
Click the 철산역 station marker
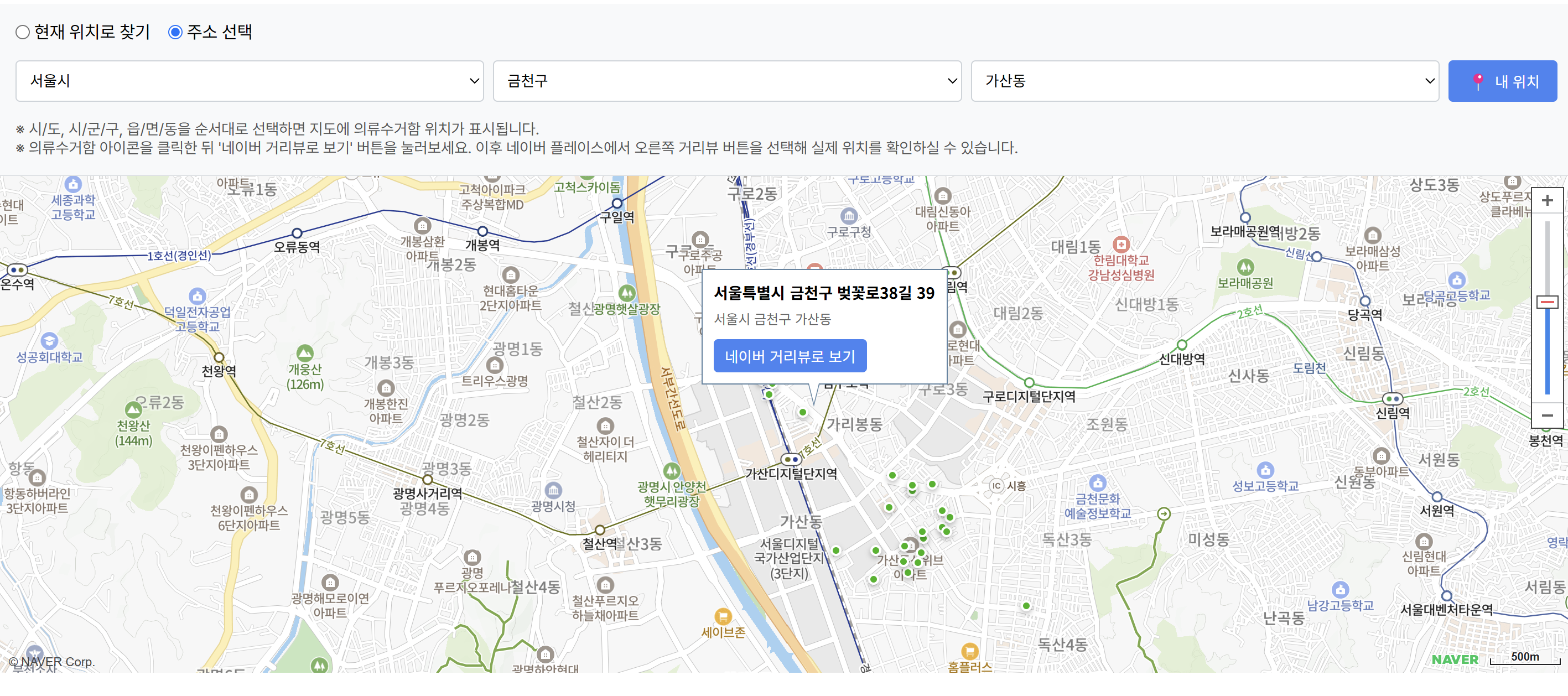pyautogui.click(x=600, y=530)
